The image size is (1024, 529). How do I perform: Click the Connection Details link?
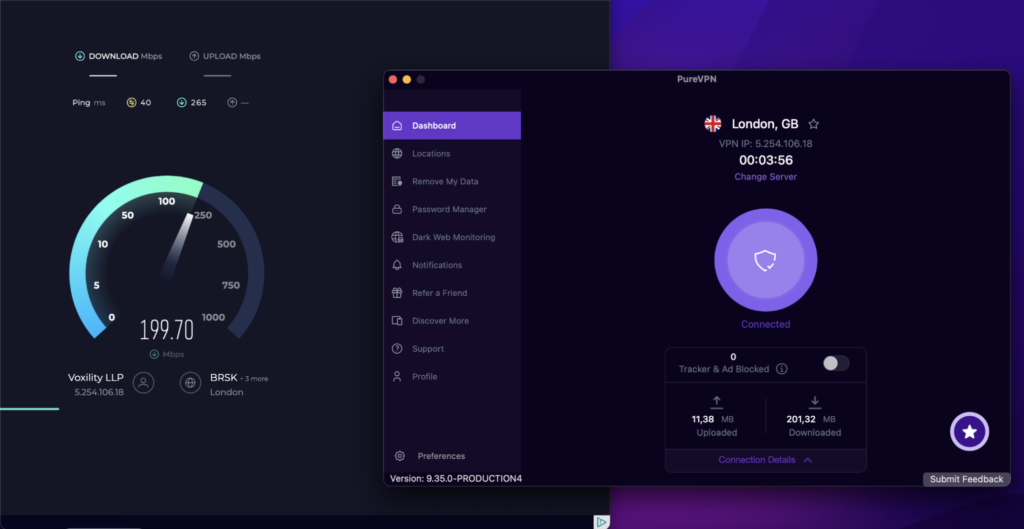[757, 460]
